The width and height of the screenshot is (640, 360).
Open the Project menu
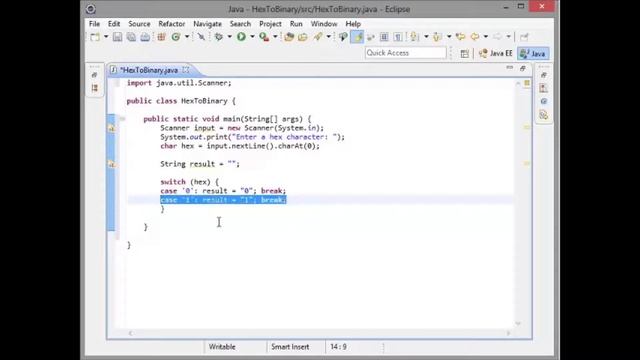(x=270, y=24)
